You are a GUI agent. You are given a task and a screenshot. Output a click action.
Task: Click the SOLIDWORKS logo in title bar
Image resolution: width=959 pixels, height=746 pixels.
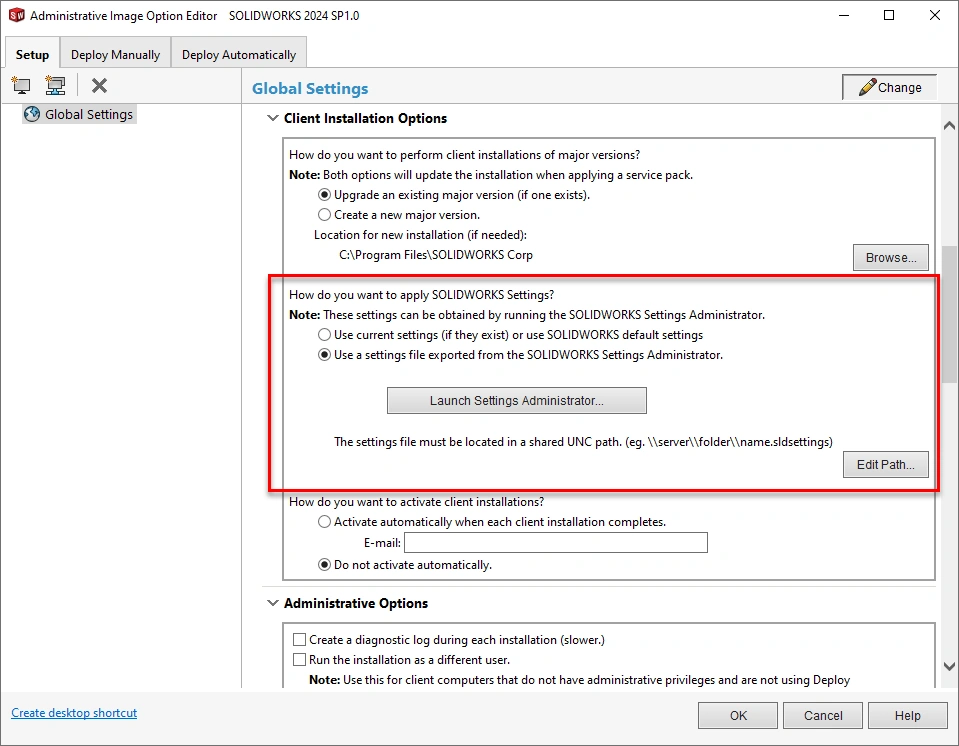click(x=16, y=16)
